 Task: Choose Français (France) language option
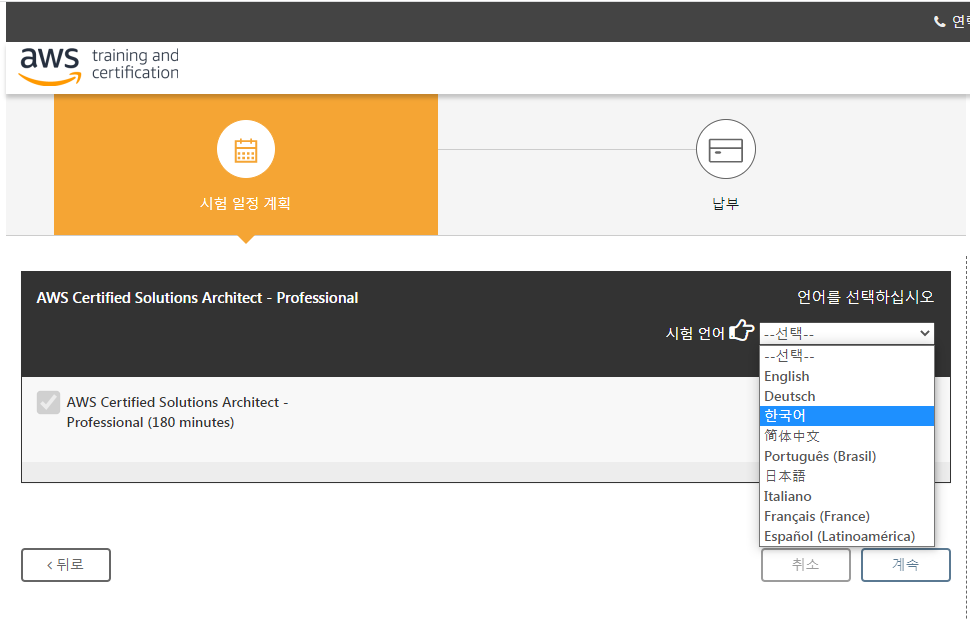(x=846, y=516)
